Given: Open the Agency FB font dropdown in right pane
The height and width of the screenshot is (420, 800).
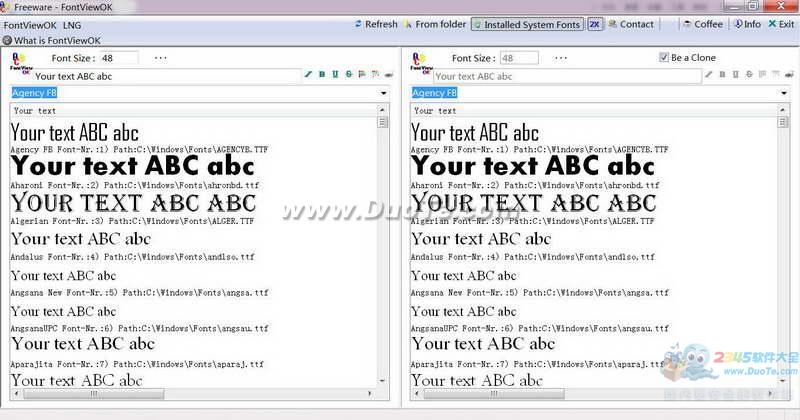Looking at the screenshot, I should tap(784, 93).
